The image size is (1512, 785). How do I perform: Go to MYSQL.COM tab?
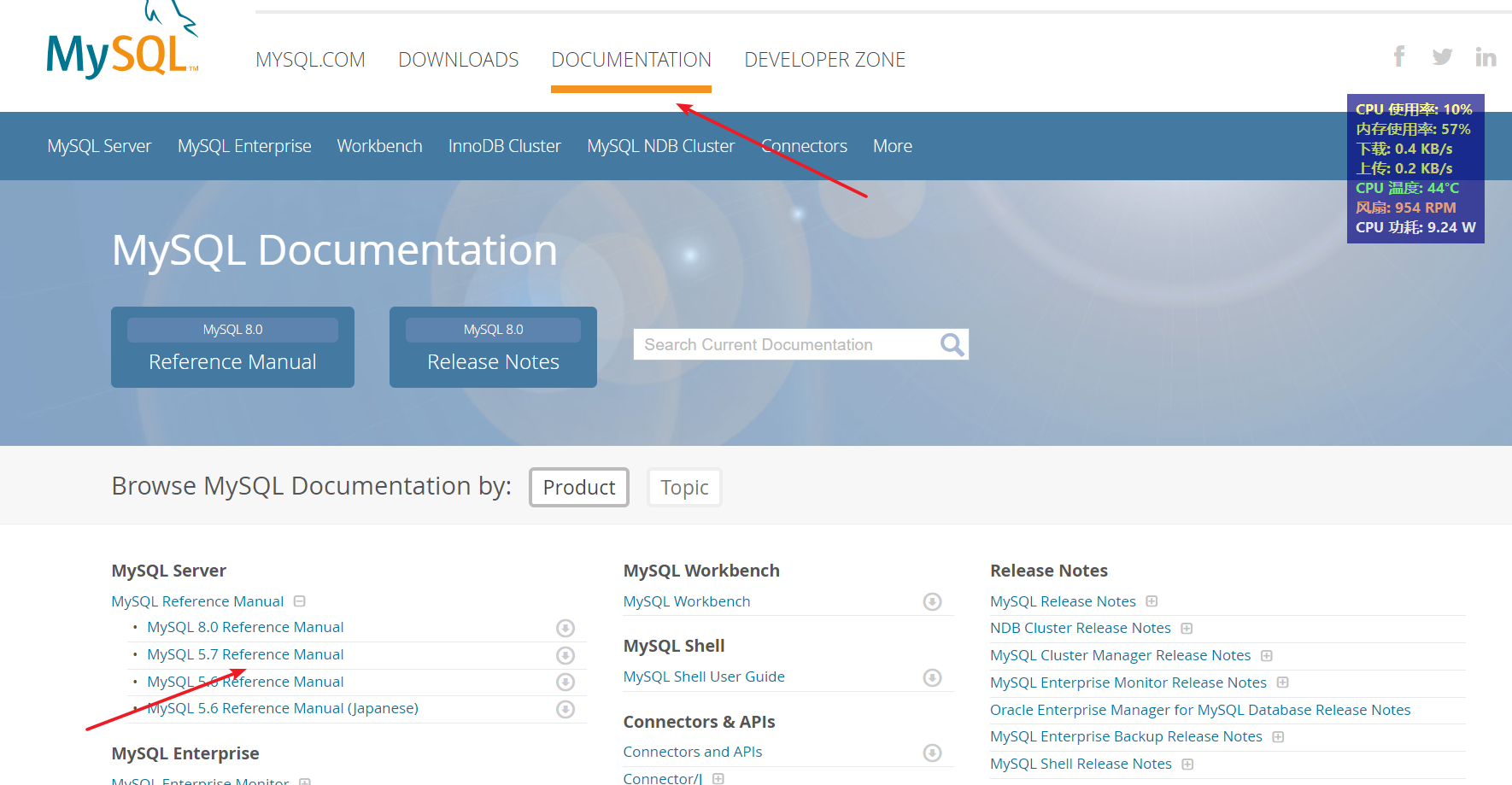tap(310, 60)
